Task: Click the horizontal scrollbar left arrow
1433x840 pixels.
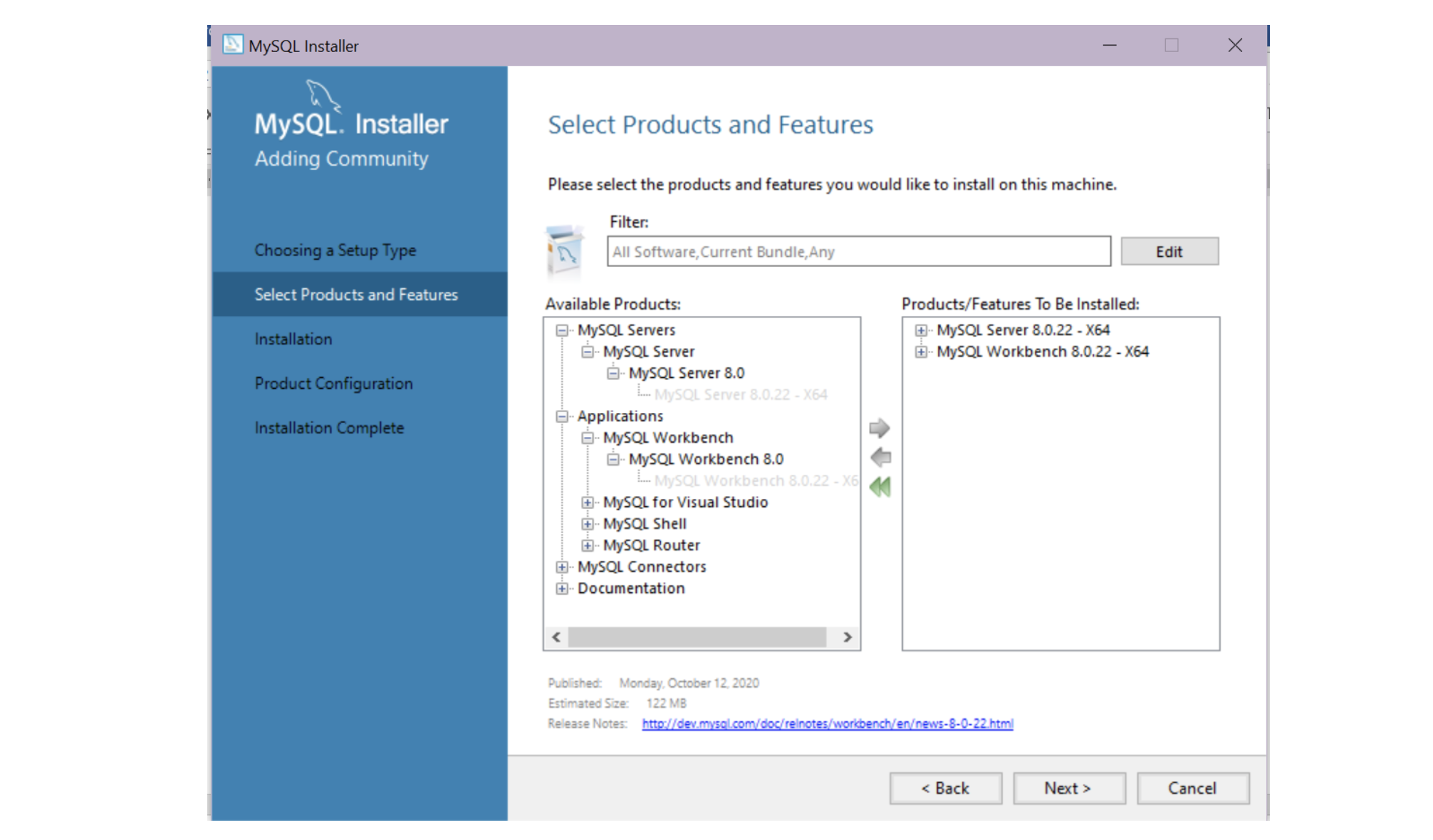Action: tap(556, 637)
